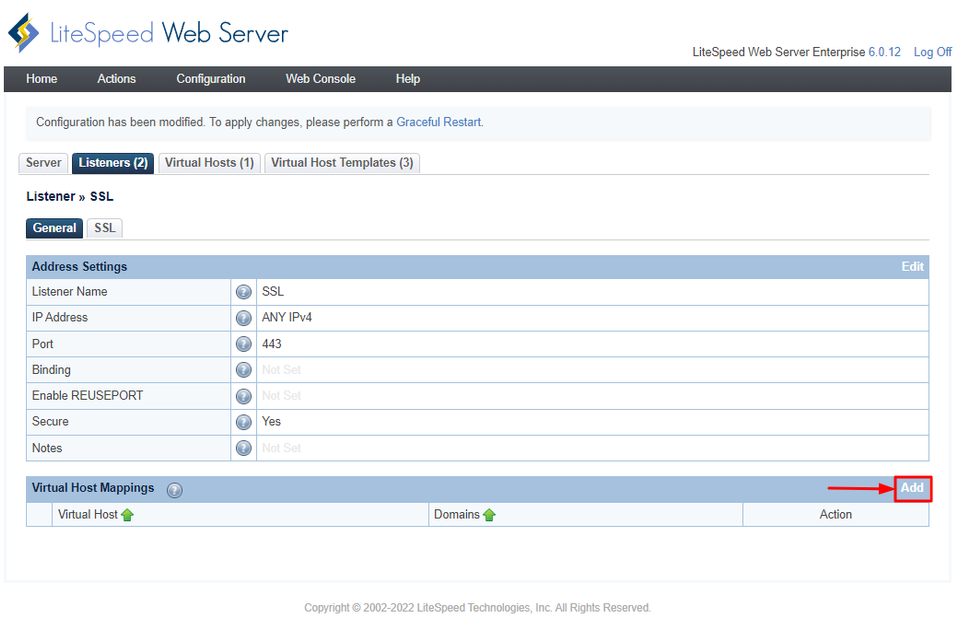Image resolution: width=960 pixels, height=618 pixels.
Task: Open help icon beside Virtual Host Mappings
Action: point(174,489)
